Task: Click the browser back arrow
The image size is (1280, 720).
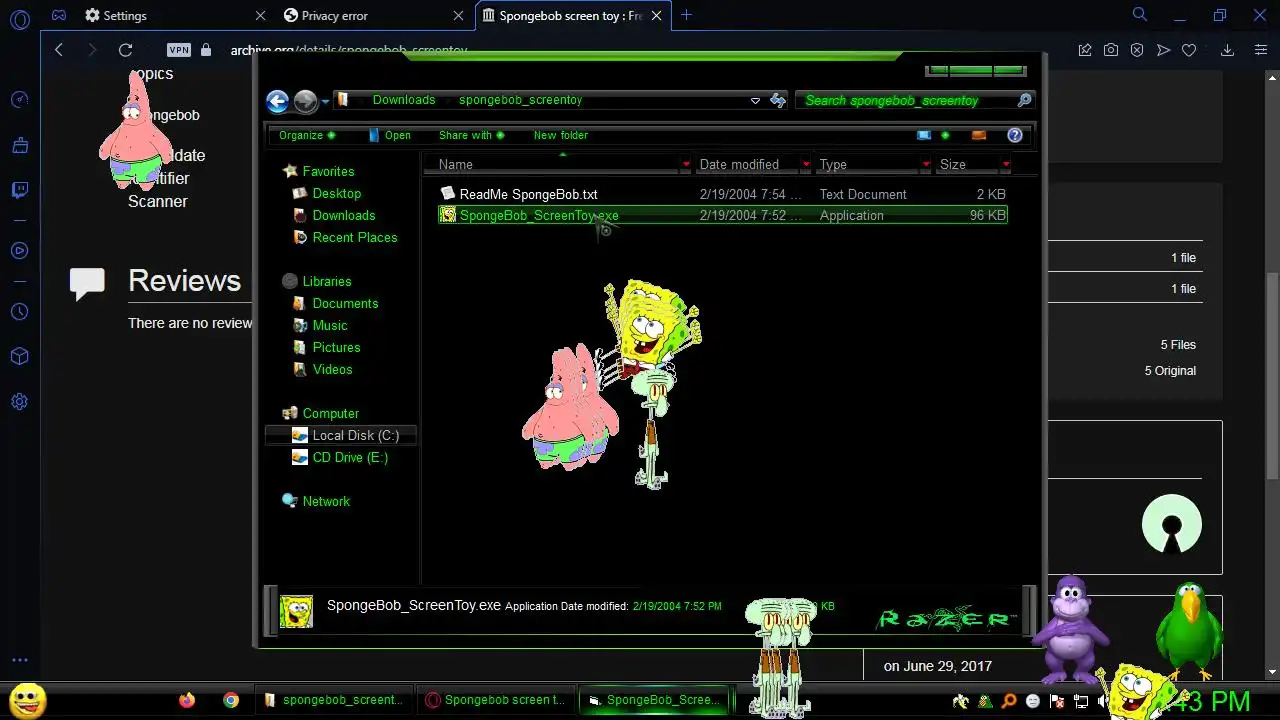Action: tap(59, 50)
